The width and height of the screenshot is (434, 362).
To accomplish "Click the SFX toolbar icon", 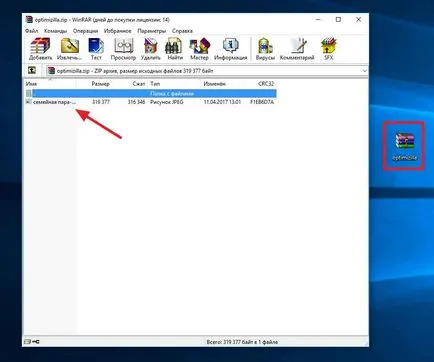I will click(329, 49).
